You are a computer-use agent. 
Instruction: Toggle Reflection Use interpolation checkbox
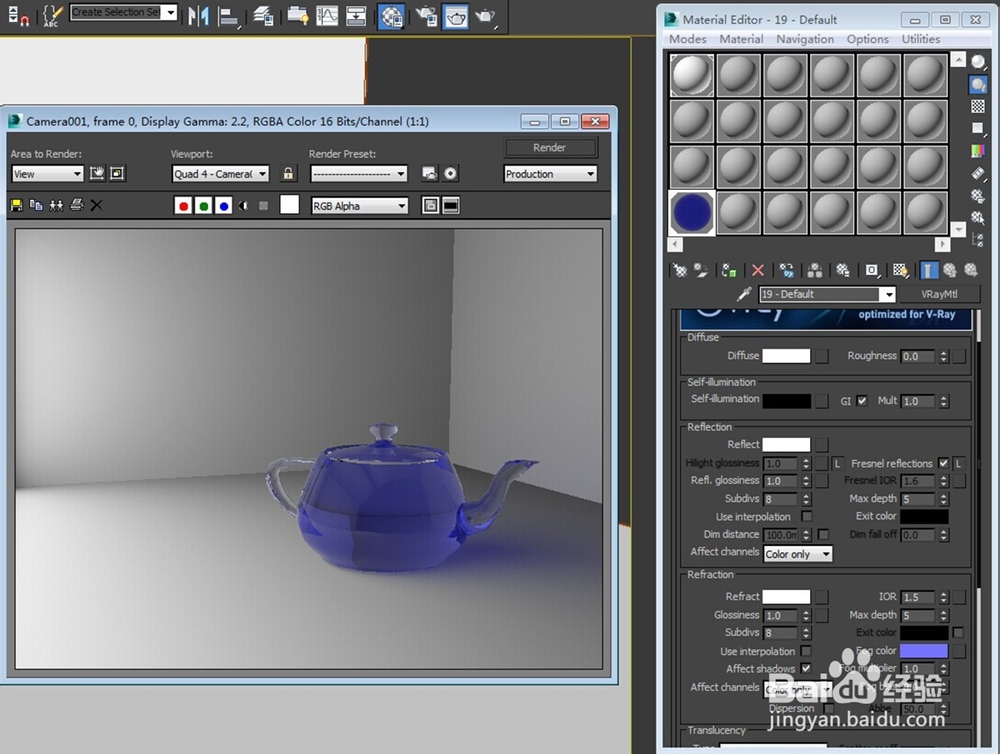pos(807,516)
